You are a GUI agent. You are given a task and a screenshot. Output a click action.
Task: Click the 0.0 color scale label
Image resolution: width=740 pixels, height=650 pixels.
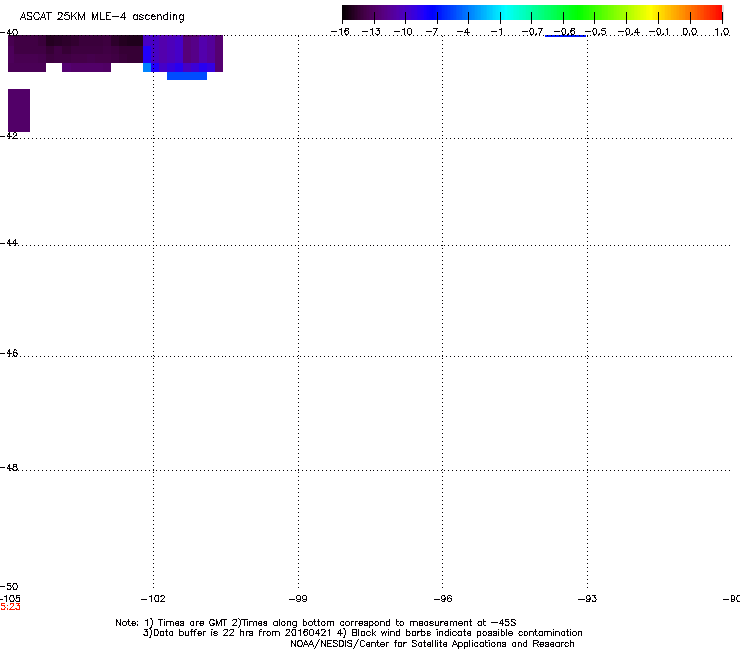coord(690,32)
